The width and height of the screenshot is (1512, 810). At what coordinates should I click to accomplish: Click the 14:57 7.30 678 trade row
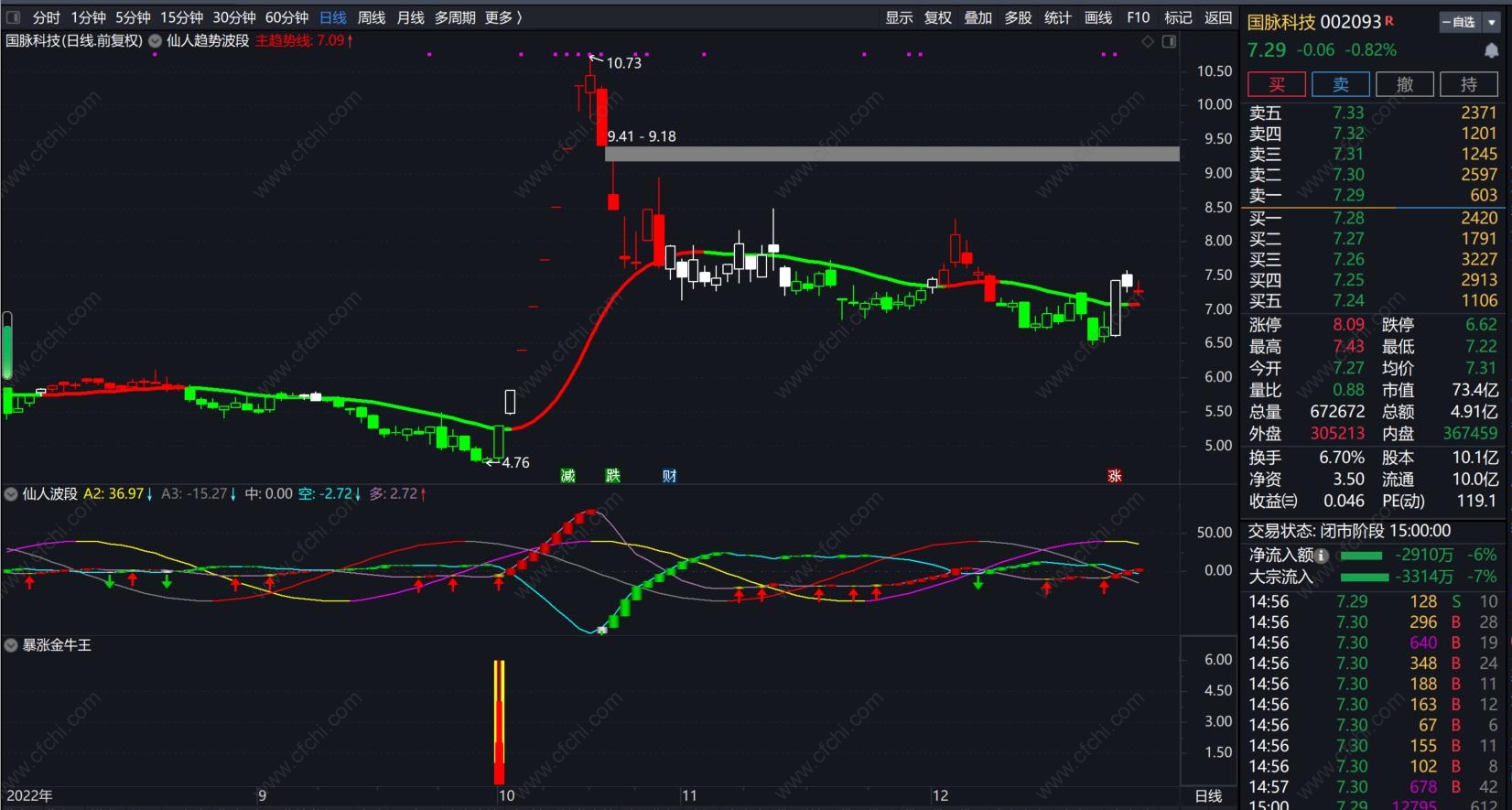point(1373,786)
